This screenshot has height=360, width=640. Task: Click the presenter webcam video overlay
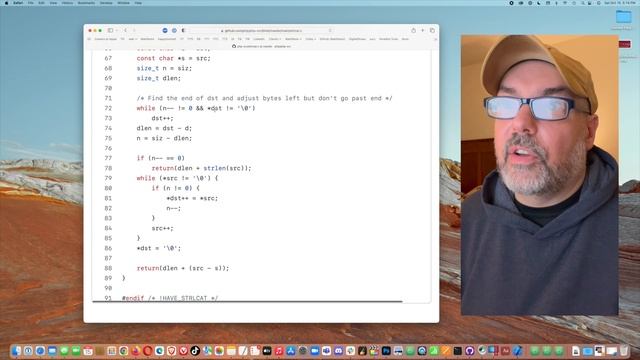[540, 175]
